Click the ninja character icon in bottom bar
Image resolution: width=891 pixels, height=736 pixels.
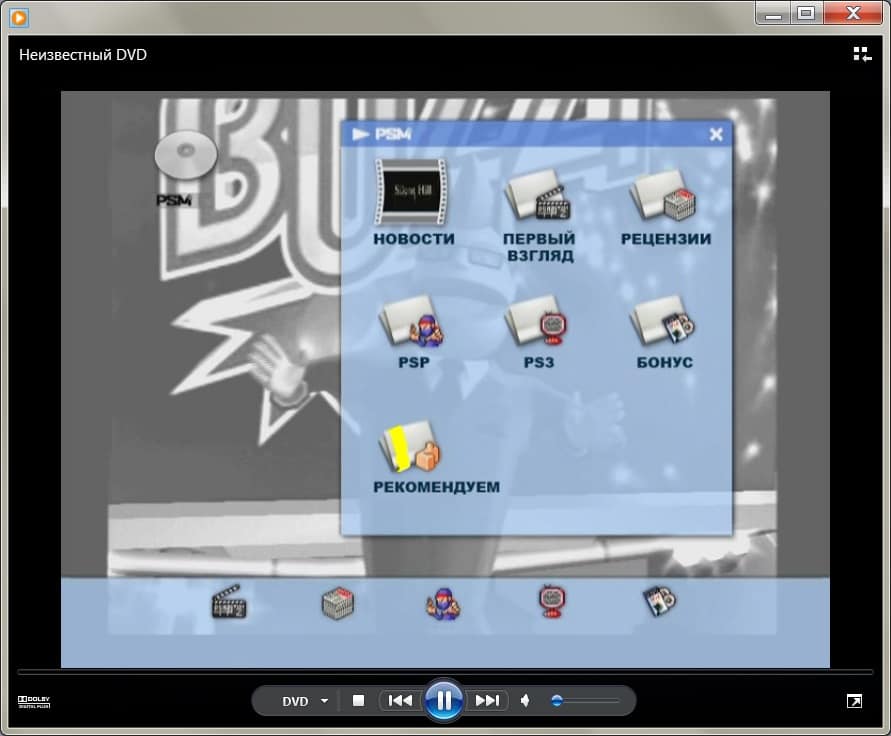pos(443,604)
